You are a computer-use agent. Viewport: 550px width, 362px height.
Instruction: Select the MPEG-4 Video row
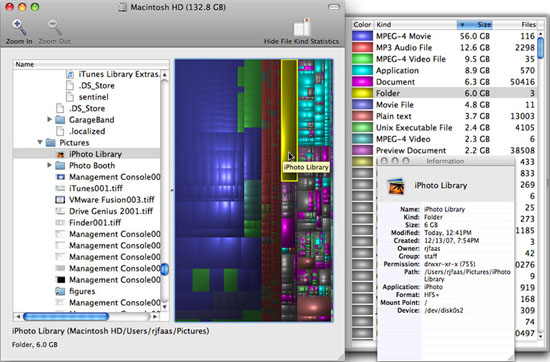click(444, 139)
